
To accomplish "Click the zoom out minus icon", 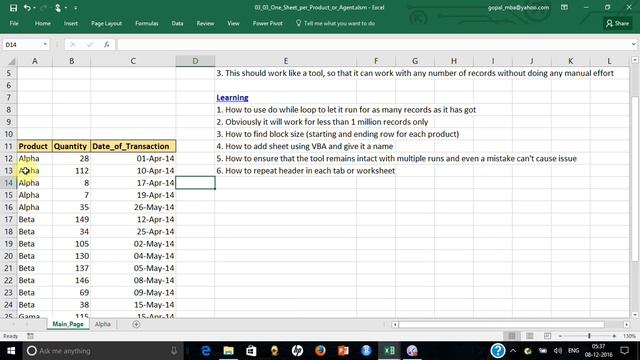I will pyautogui.click(x=560, y=336).
